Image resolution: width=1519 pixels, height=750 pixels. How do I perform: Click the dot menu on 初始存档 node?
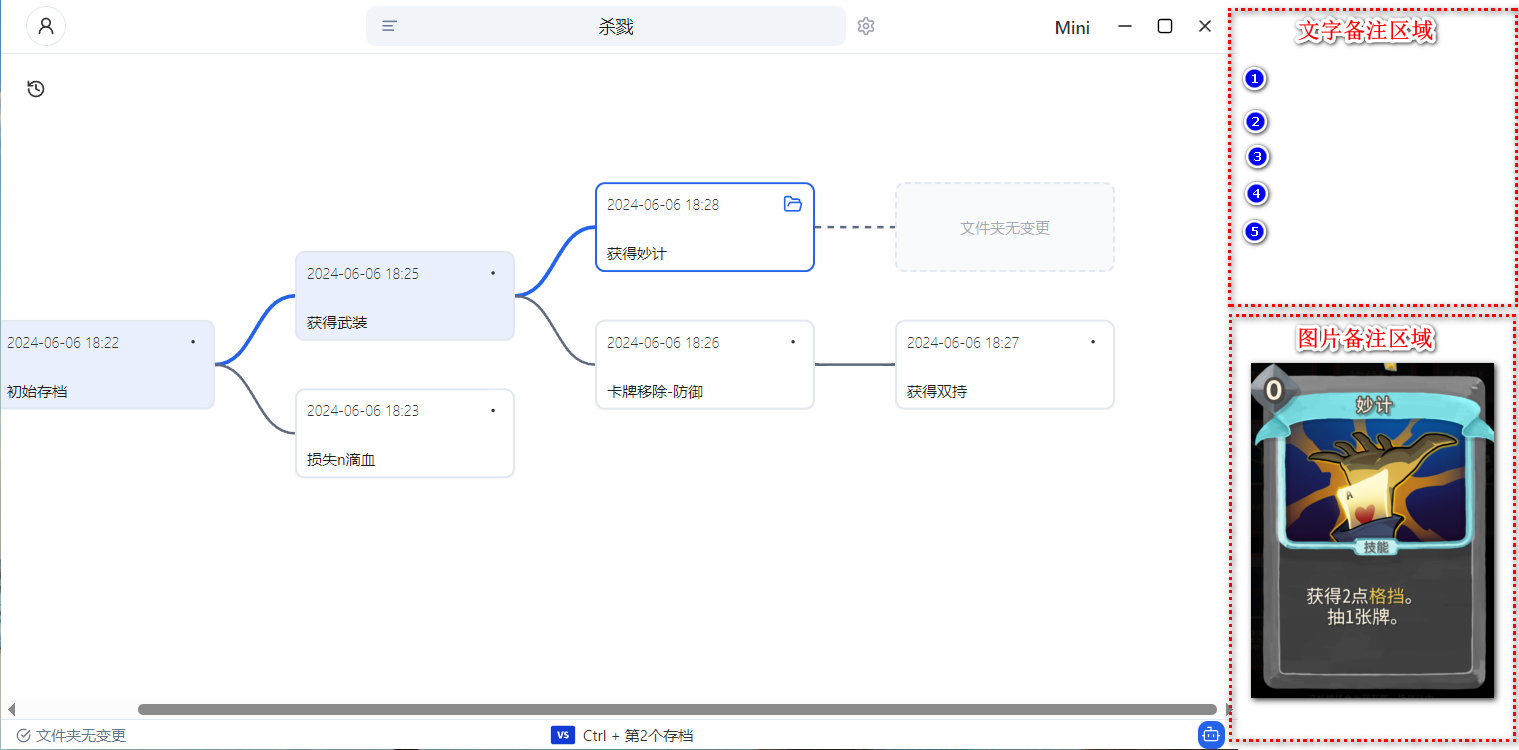(193, 342)
